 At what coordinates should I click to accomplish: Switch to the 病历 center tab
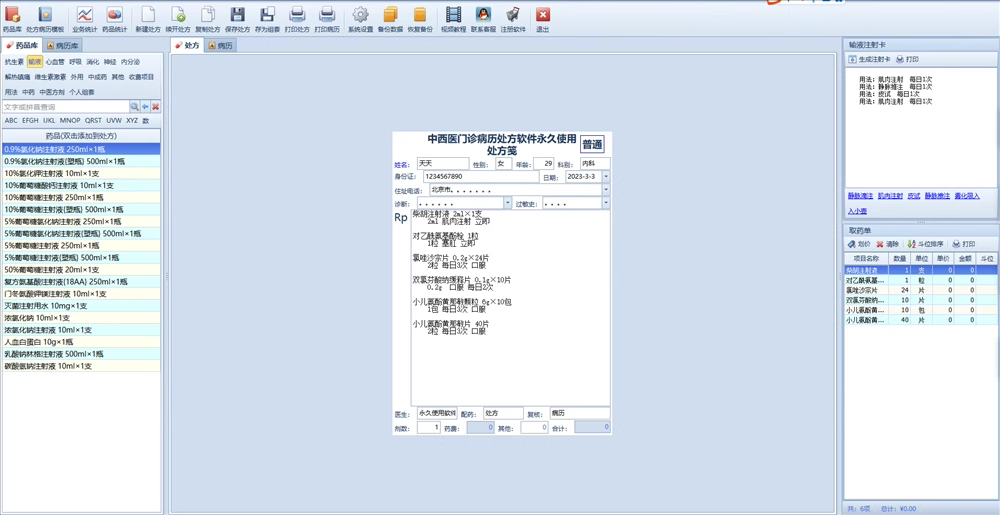[x=220, y=46]
